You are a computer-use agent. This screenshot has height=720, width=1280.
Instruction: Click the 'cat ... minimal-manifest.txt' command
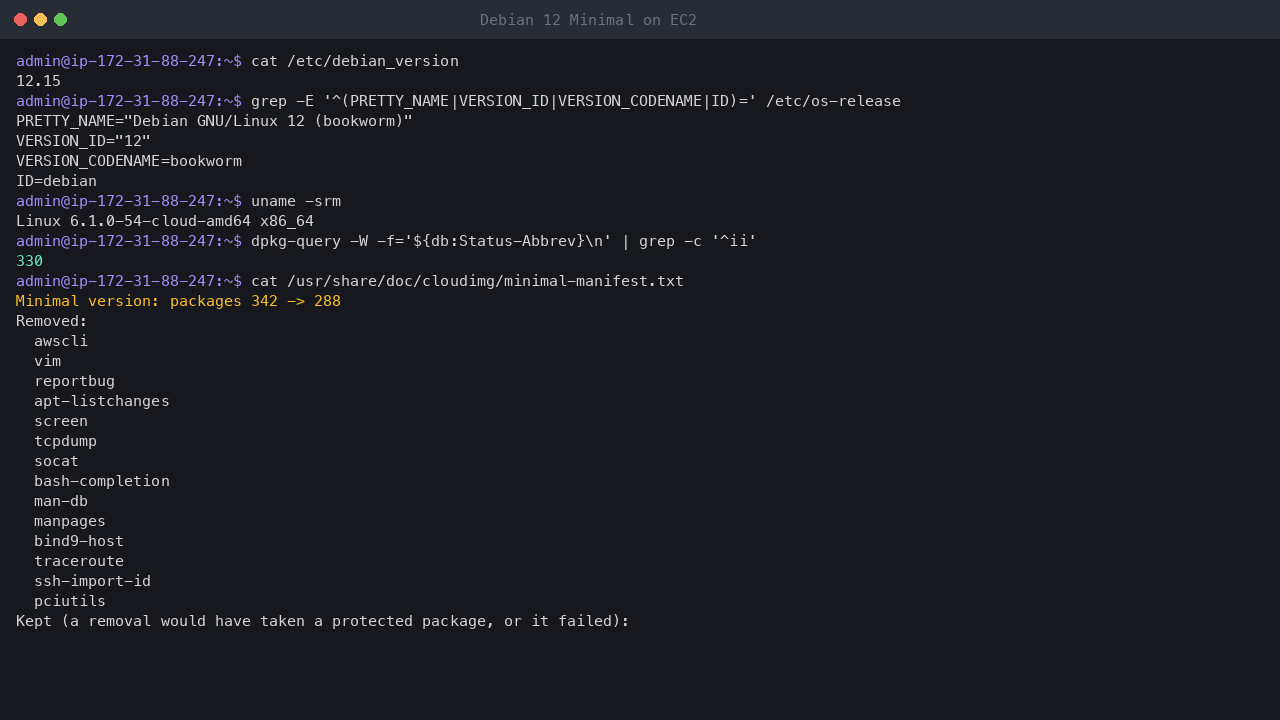467,281
